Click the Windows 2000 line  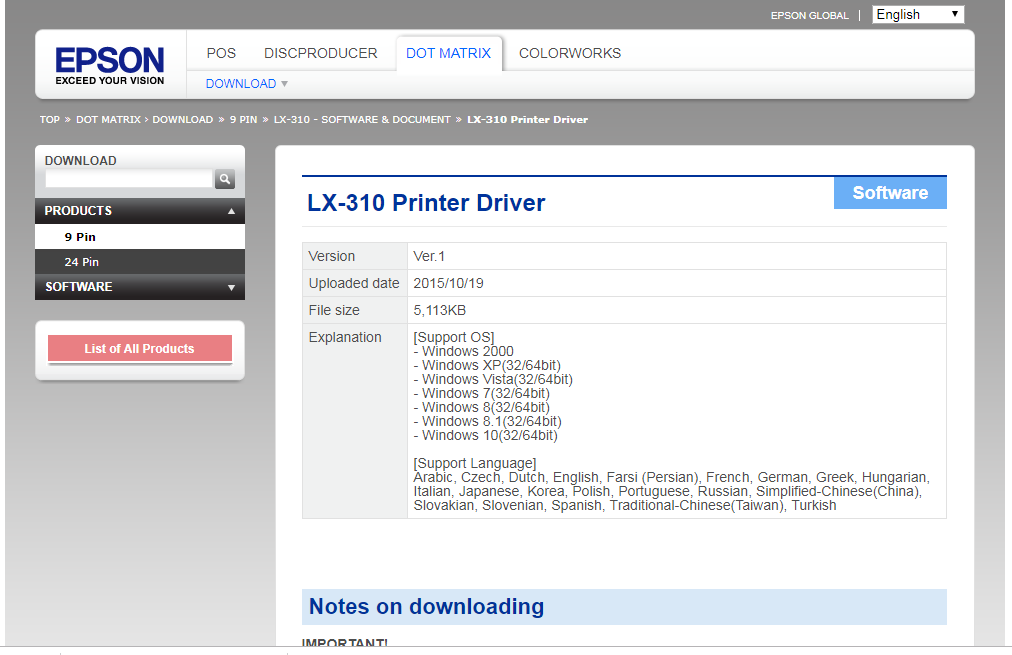pos(463,351)
